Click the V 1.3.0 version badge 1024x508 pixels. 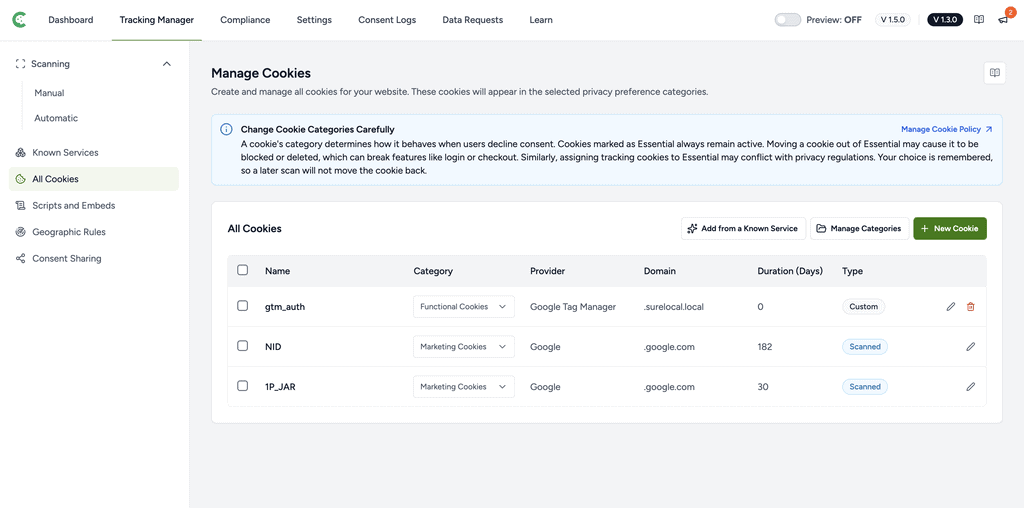945,20
